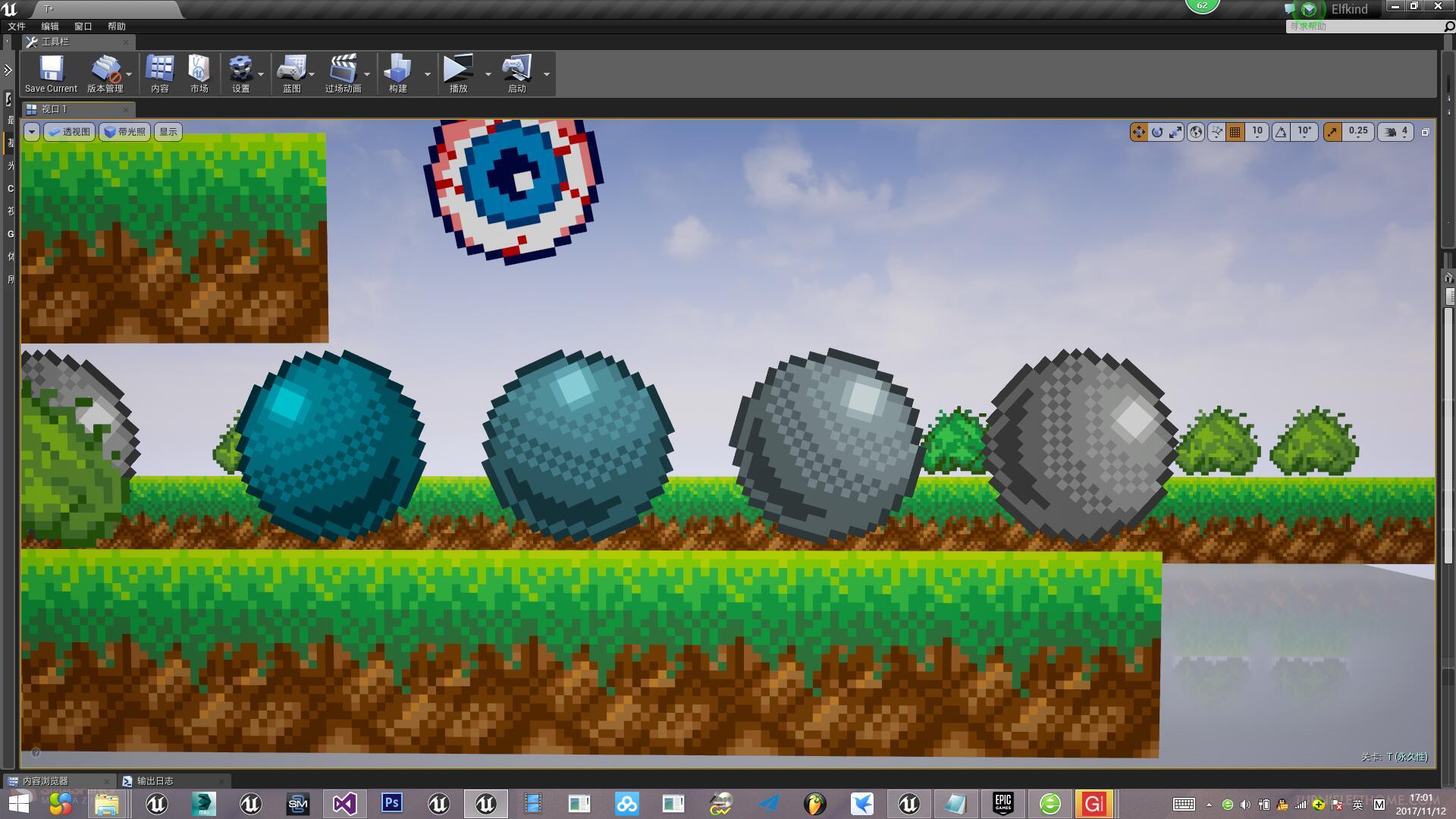This screenshot has width=1456, height=819.
Task: Click 关卡: T (永久性) level label
Action: [x=1394, y=757]
